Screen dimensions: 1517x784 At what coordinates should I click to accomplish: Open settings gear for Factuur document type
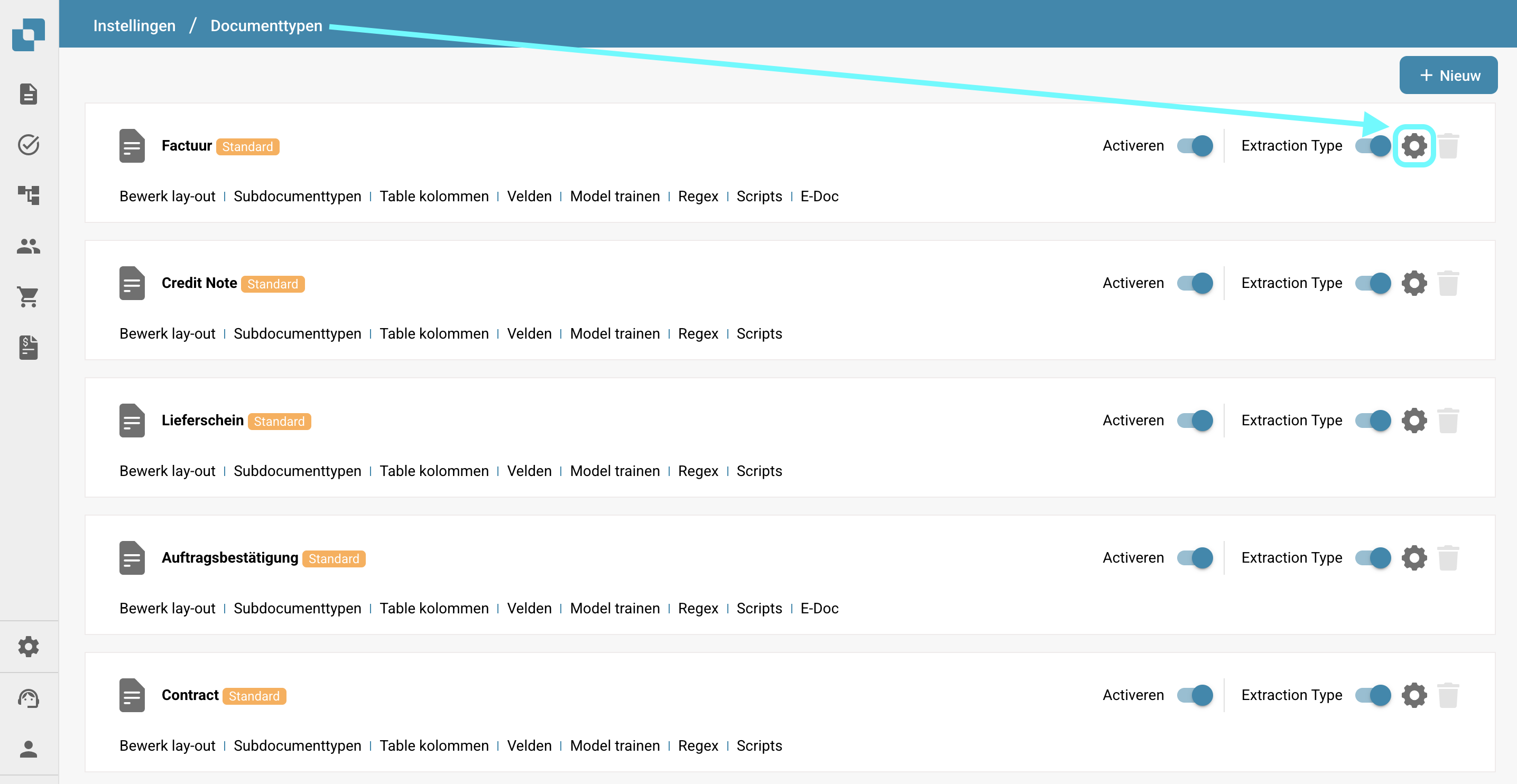[1414, 145]
